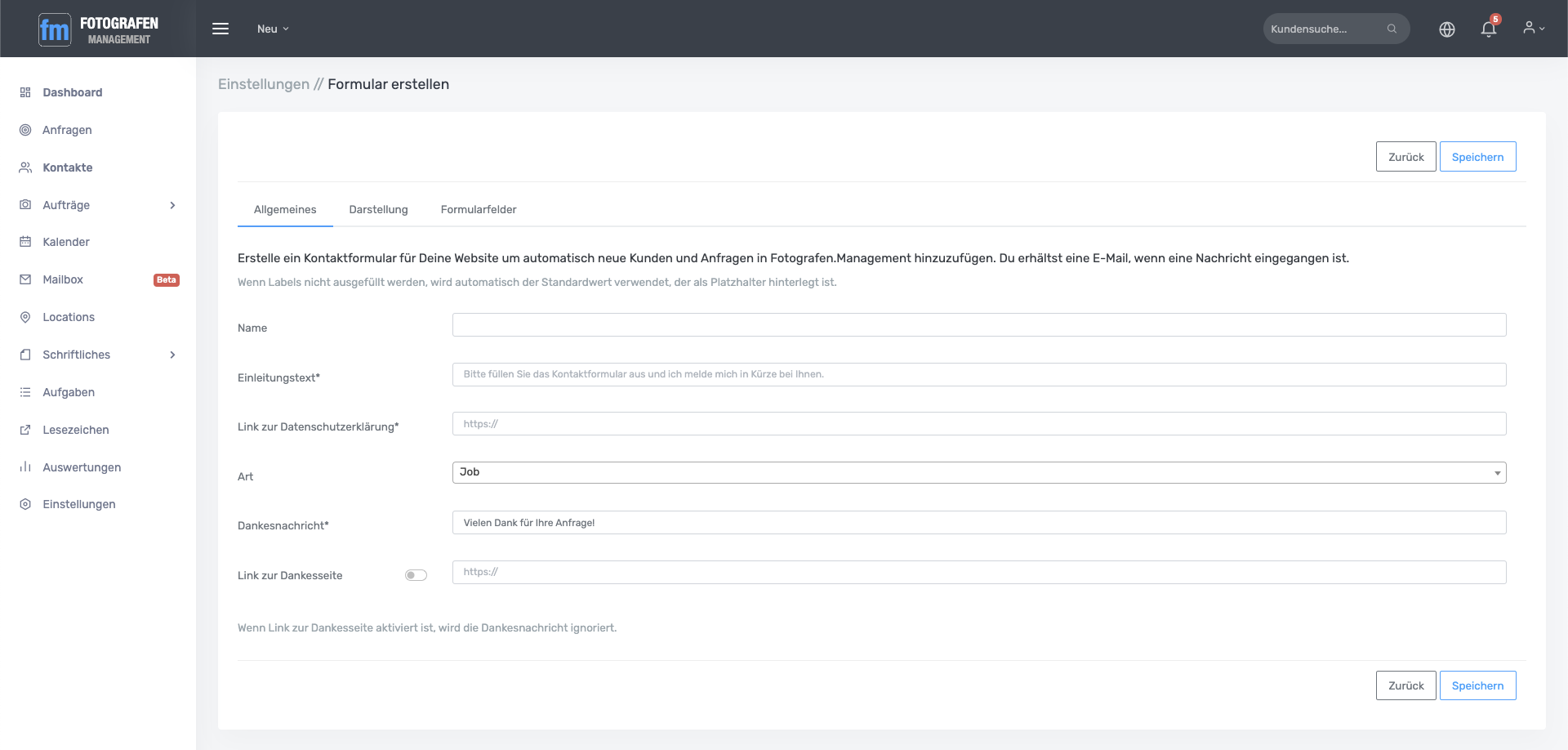The height and width of the screenshot is (750, 1568).
Task: Click the Auswertungen chart icon
Action: tap(25, 467)
